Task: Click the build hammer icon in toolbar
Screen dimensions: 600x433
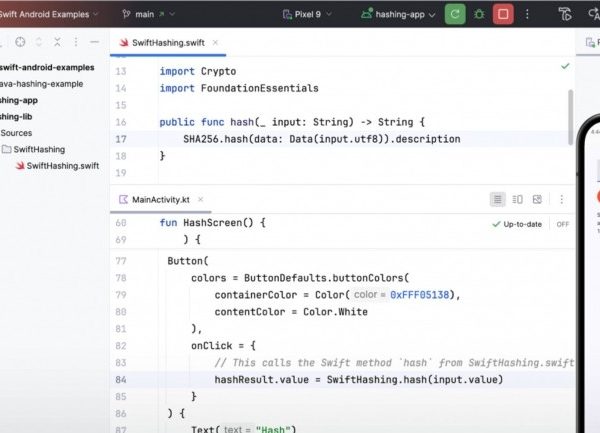Action: [565, 15]
